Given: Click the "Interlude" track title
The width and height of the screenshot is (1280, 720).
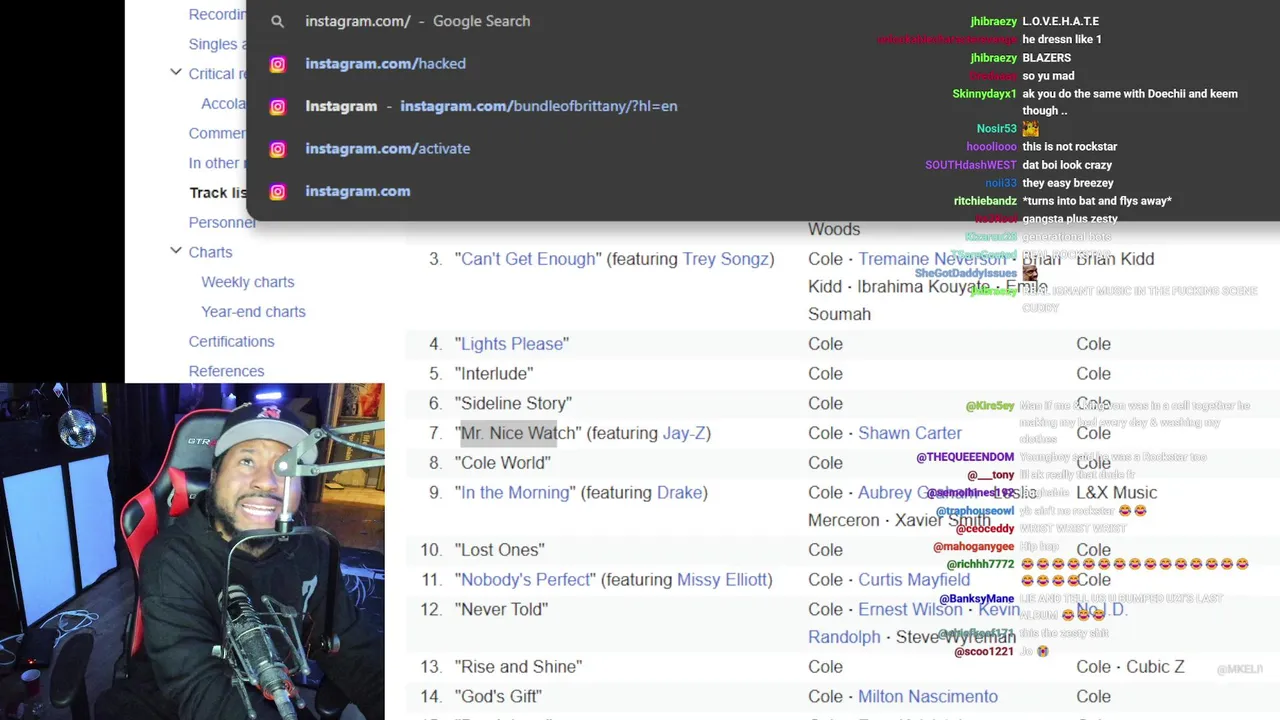Looking at the screenshot, I should [494, 373].
